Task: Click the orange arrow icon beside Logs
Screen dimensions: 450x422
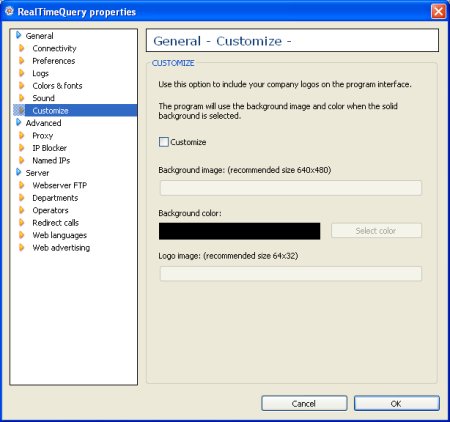Action: pos(22,73)
